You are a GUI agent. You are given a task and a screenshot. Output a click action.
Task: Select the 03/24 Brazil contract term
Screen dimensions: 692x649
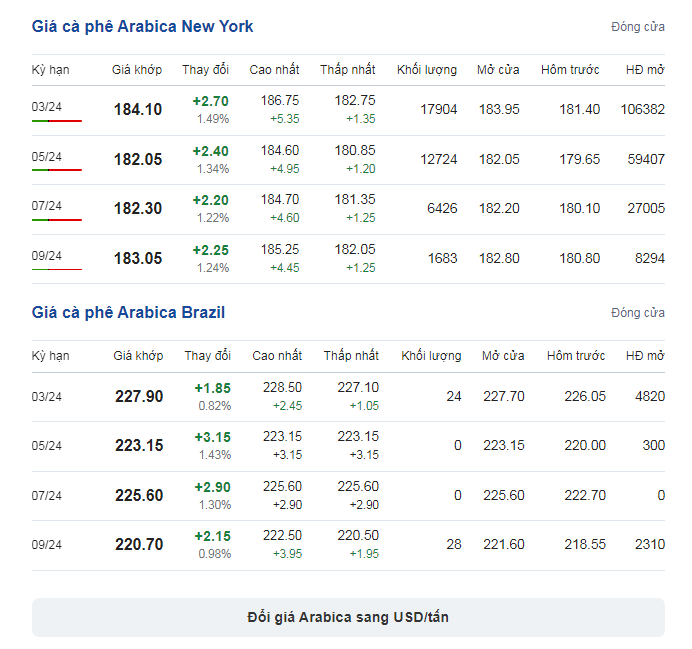coord(47,397)
